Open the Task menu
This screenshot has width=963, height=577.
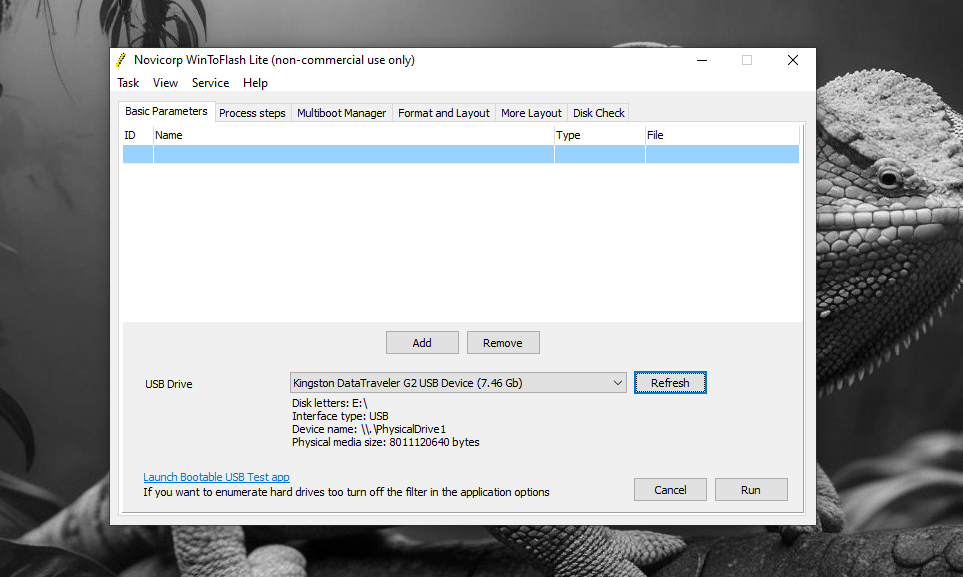pyautogui.click(x=128, y=83)
